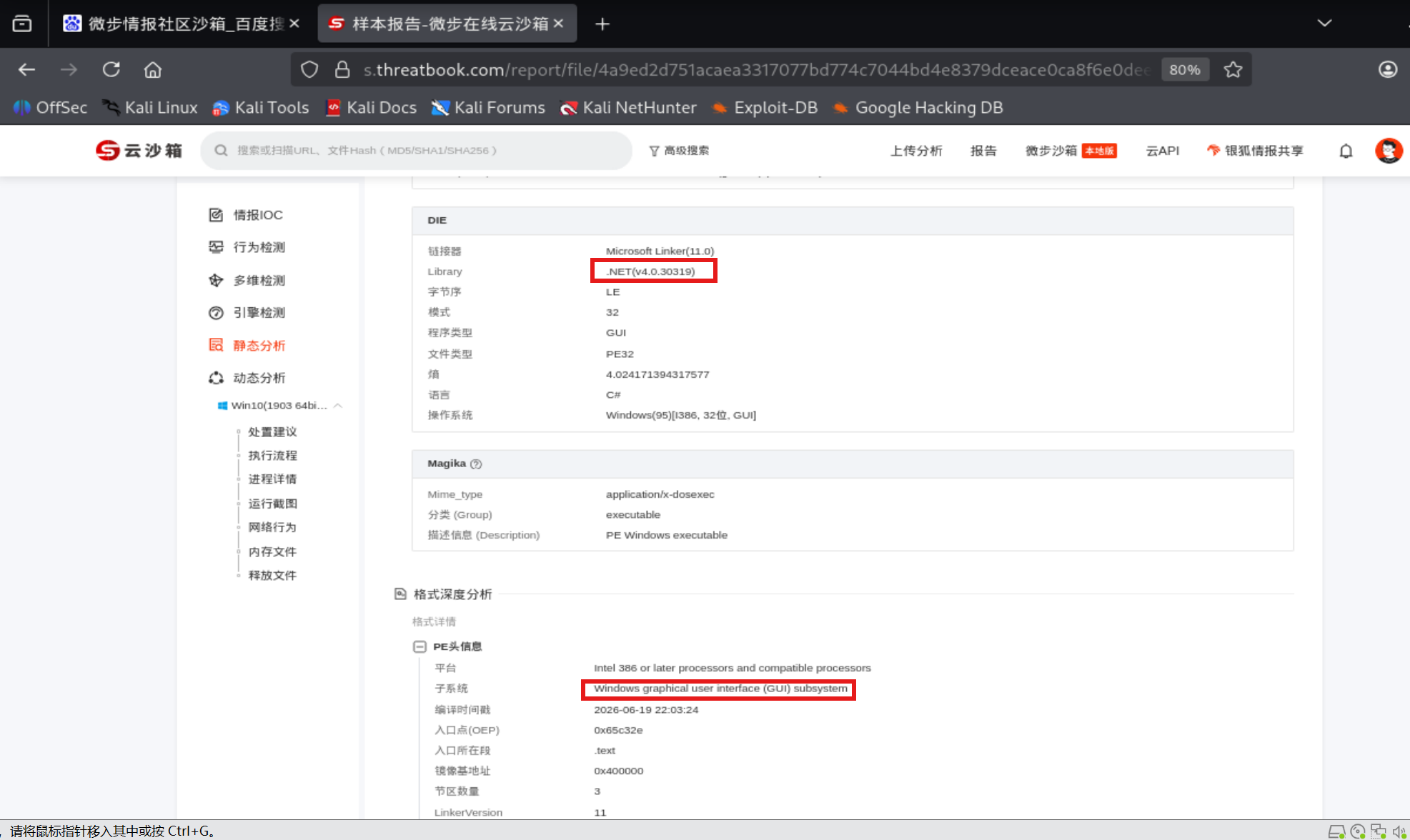
Task: Open the recent tabs button at top-left
Action: point(22,24)
